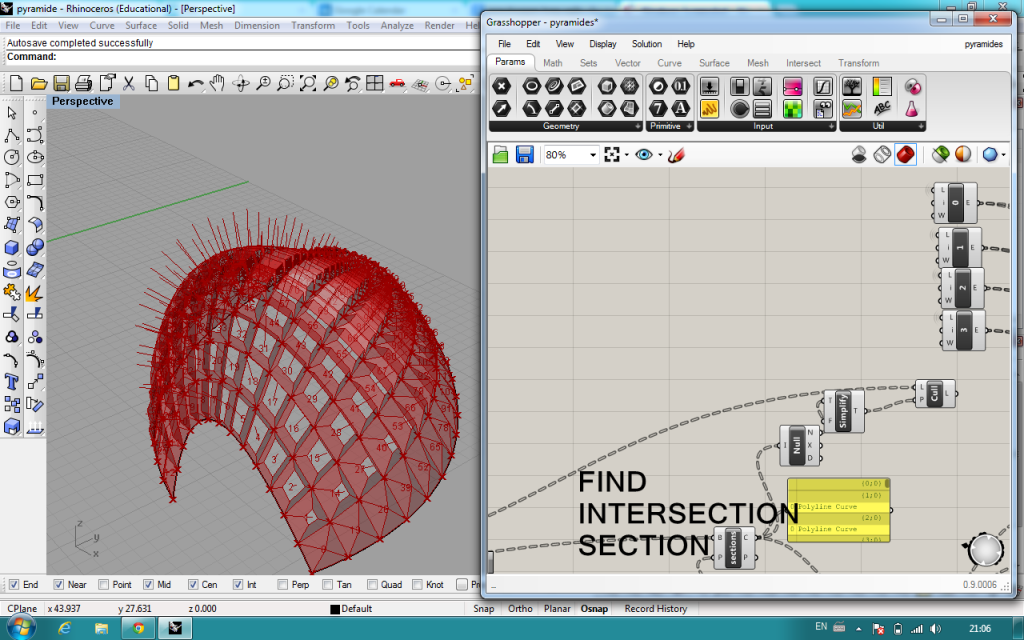Open the preview eye dropdown arrow
1024x640 pixels.
660,155
